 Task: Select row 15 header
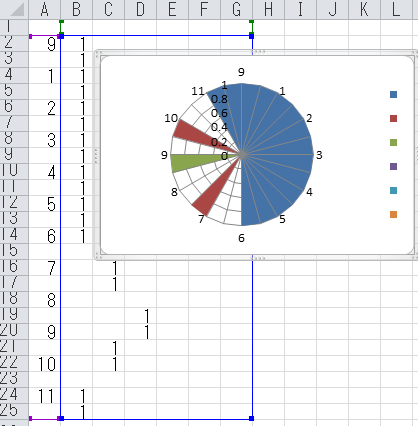pos(14,251)
